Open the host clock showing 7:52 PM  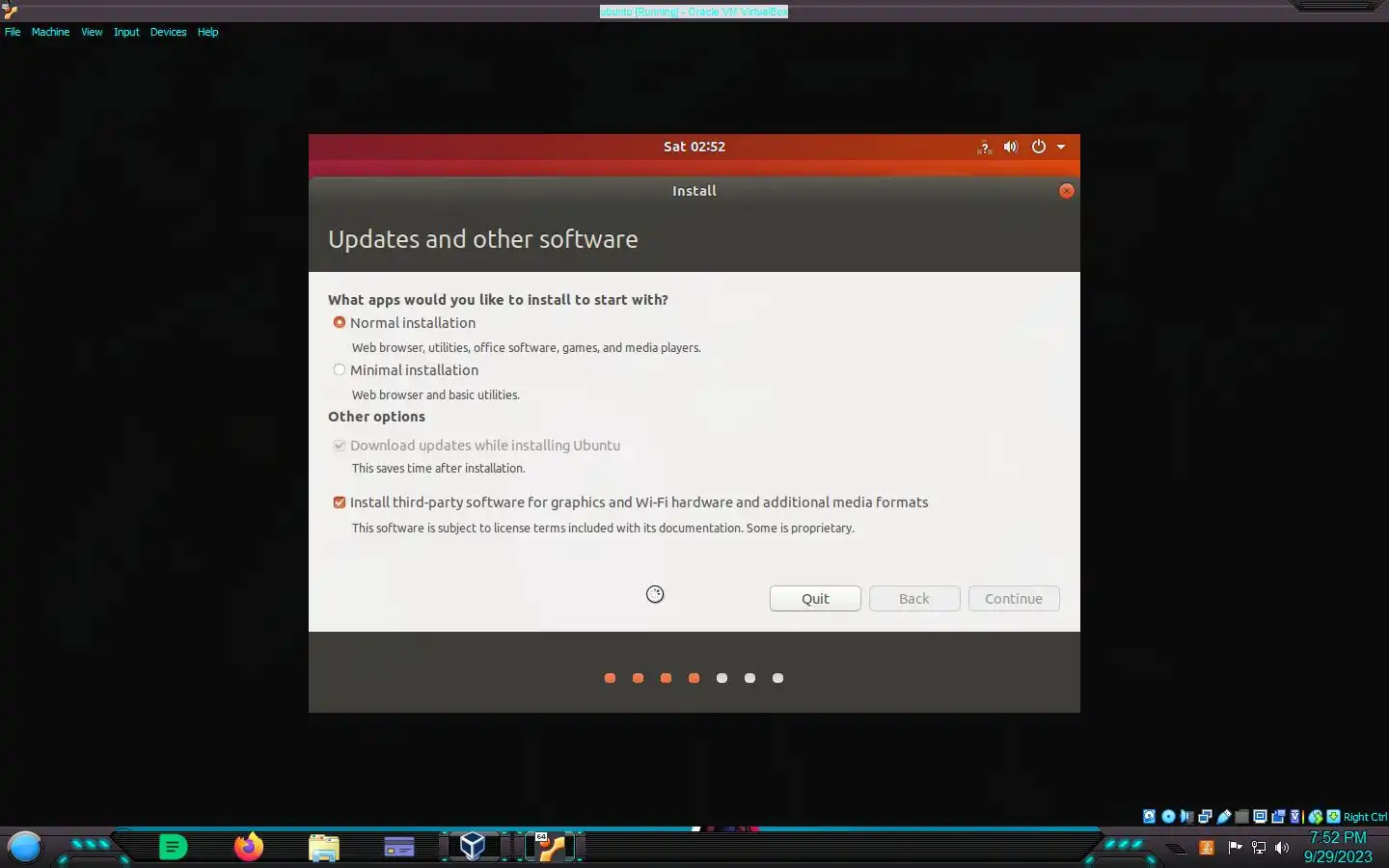[x=1338, y=847]
